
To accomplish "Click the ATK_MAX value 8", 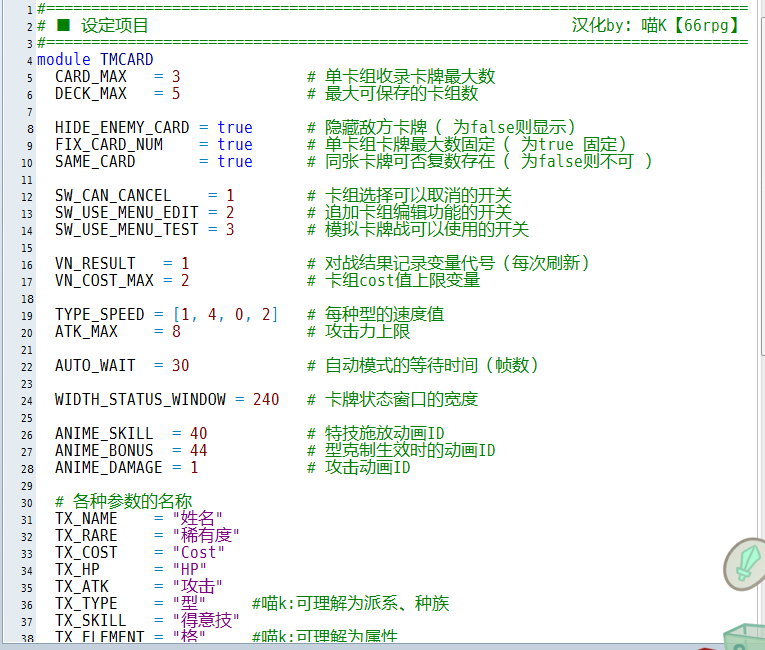I will pyautogui.click(x=176, y=332).
